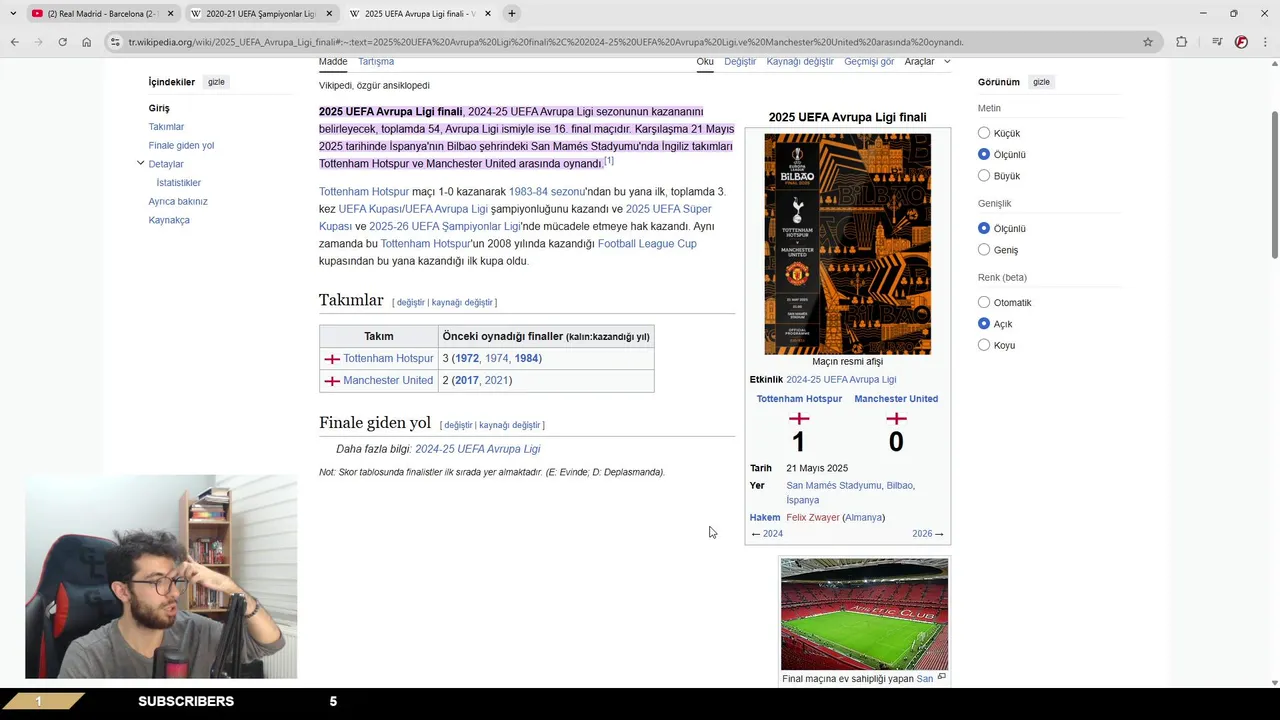This screenshot has height=720, width=1280.
Task: Open the 1972 final link in table
Action: 466,359
